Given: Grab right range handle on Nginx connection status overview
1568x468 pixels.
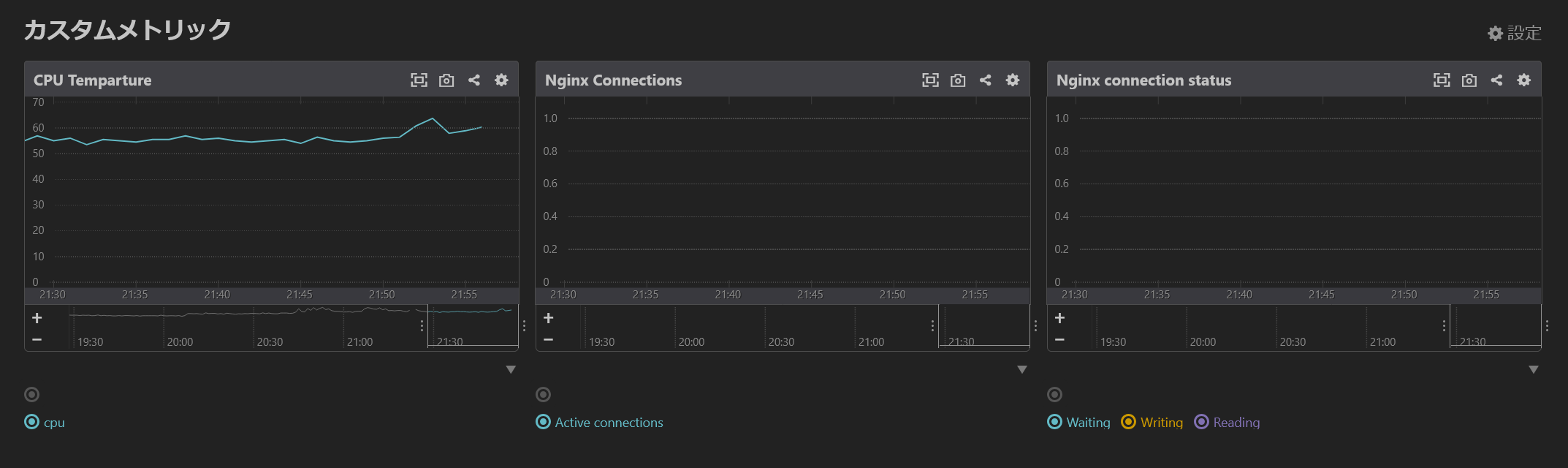Looking at the screenshot, I should [1547, 326].
